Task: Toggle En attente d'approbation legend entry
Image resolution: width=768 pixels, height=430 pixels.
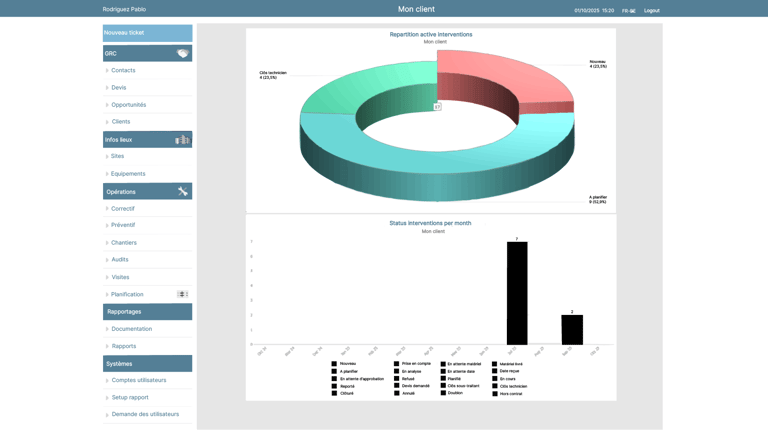Action: [358, 379]
